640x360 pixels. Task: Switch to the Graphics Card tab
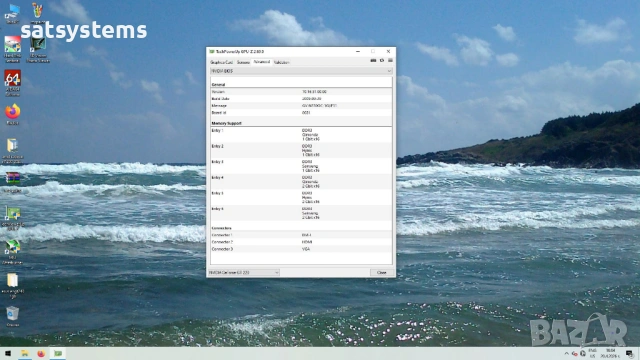[x=221, y=62]
